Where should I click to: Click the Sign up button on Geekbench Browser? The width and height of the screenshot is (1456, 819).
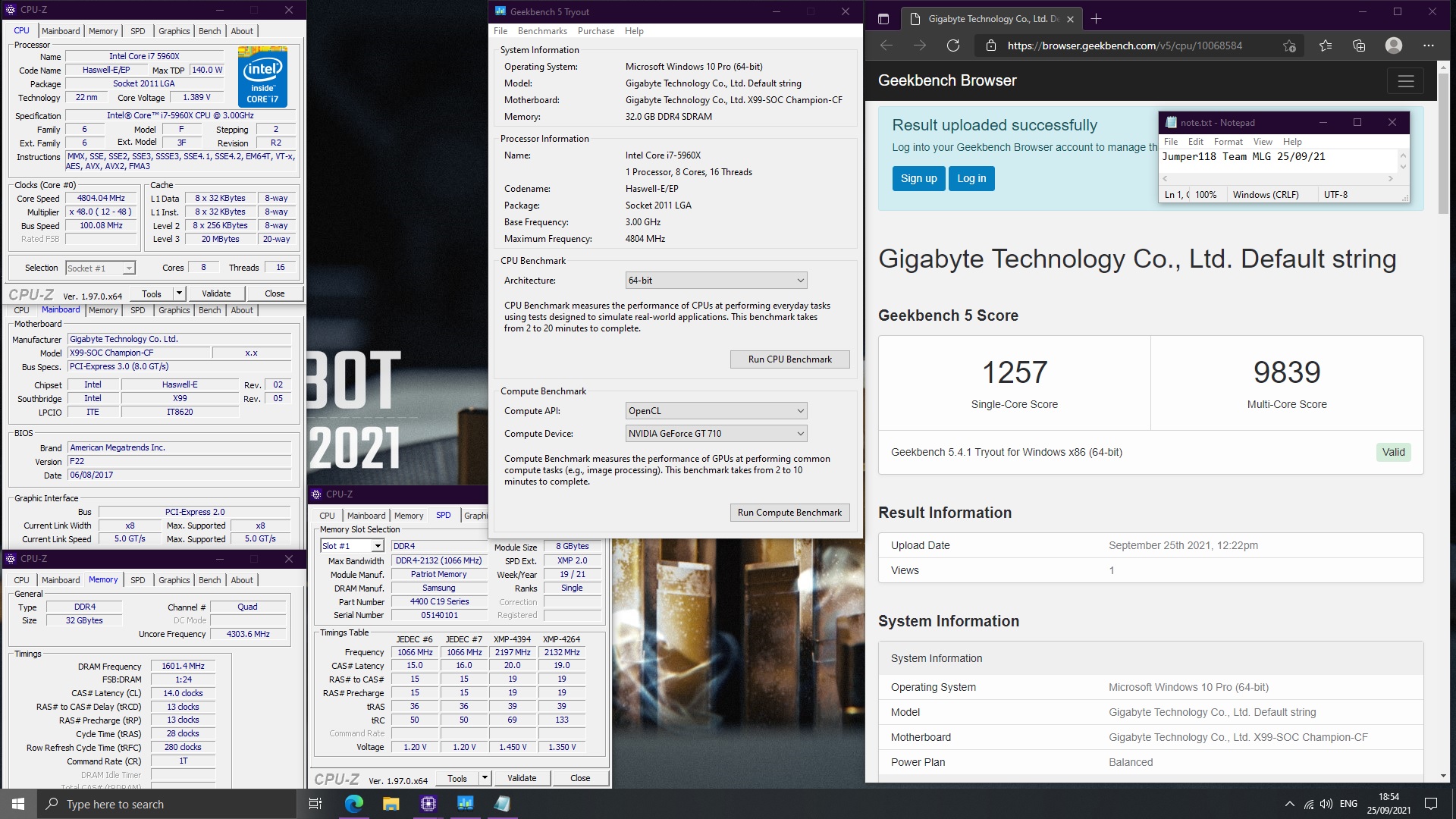(x=918, y=179)
